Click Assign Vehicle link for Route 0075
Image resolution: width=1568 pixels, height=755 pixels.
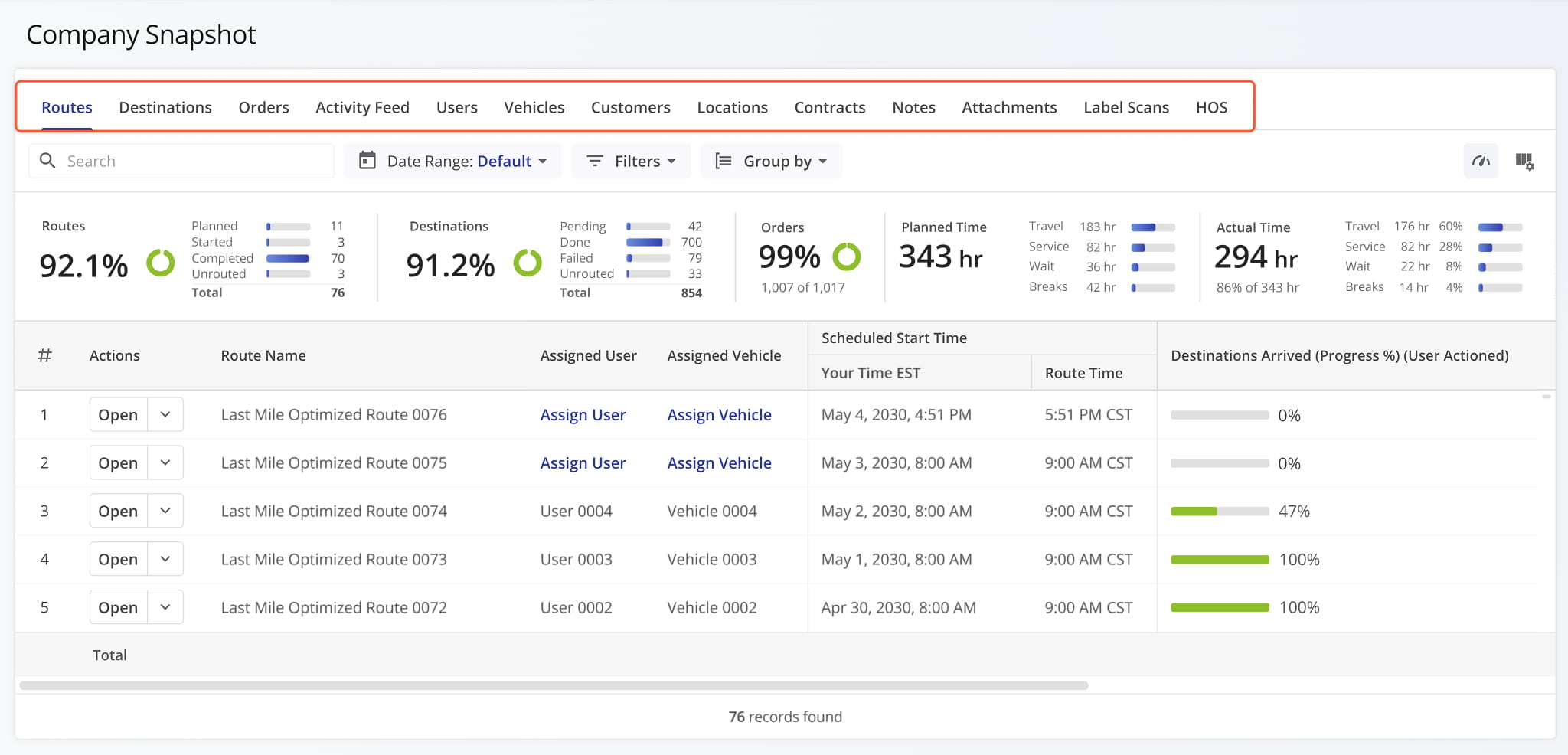click(x=719, y=463)
